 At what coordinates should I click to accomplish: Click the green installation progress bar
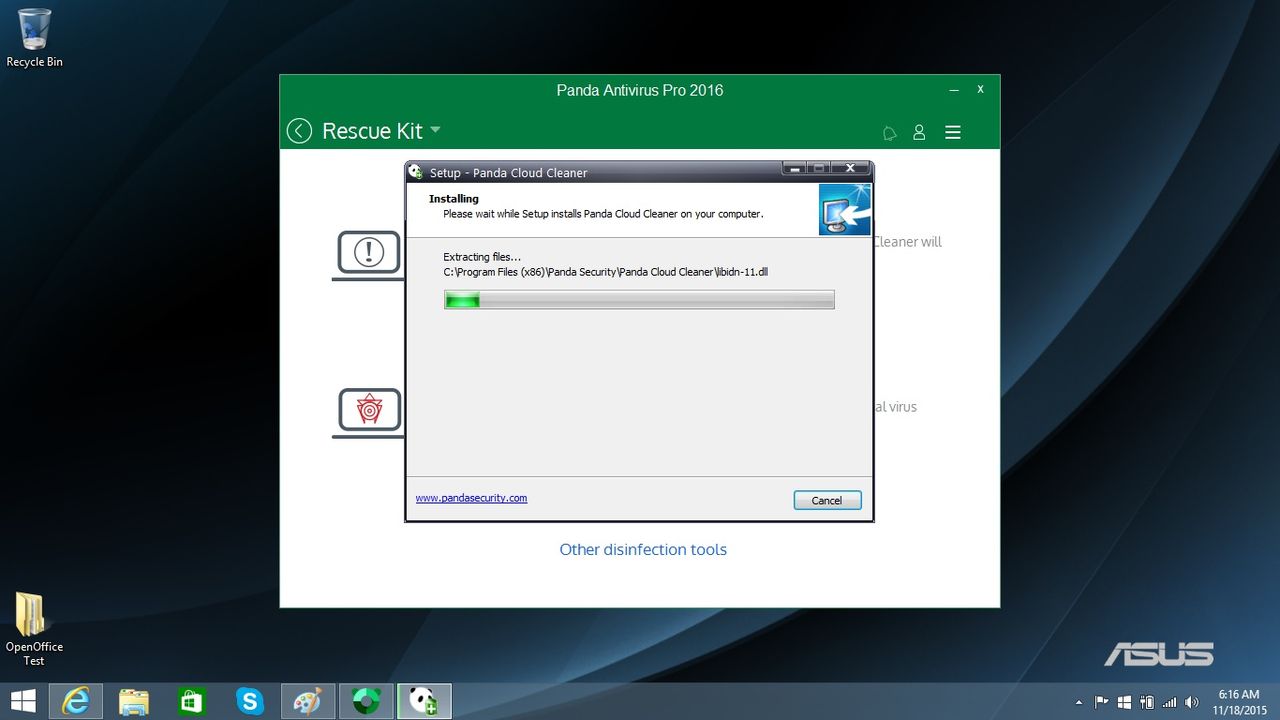(639, 299)
